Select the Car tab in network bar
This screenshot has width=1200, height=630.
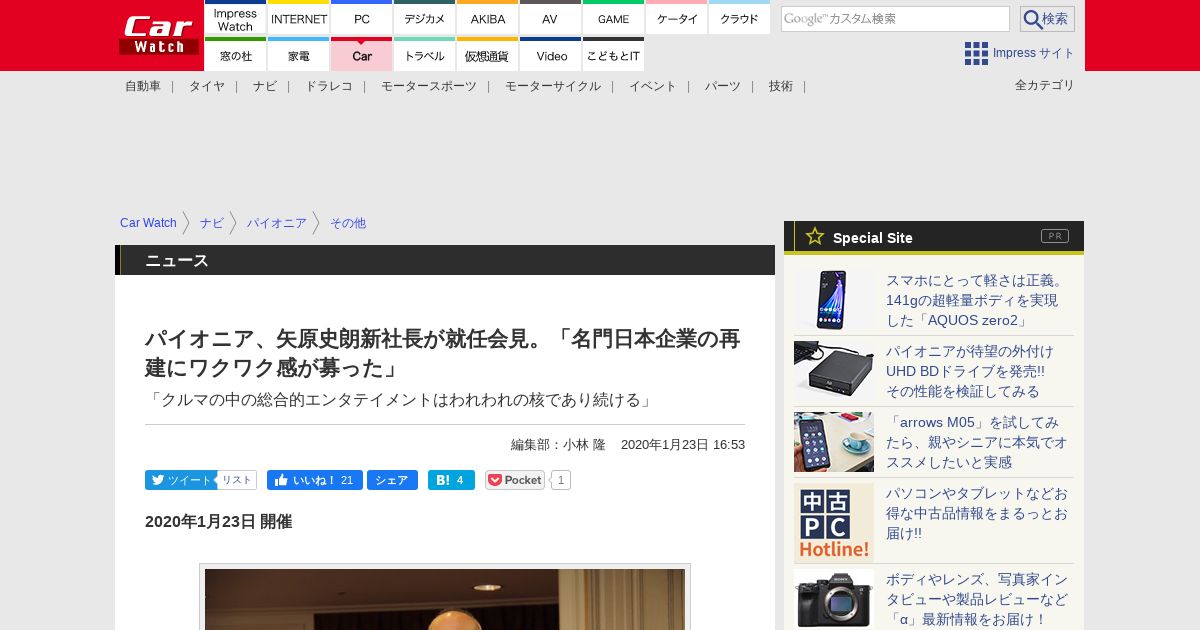[362, 55]
